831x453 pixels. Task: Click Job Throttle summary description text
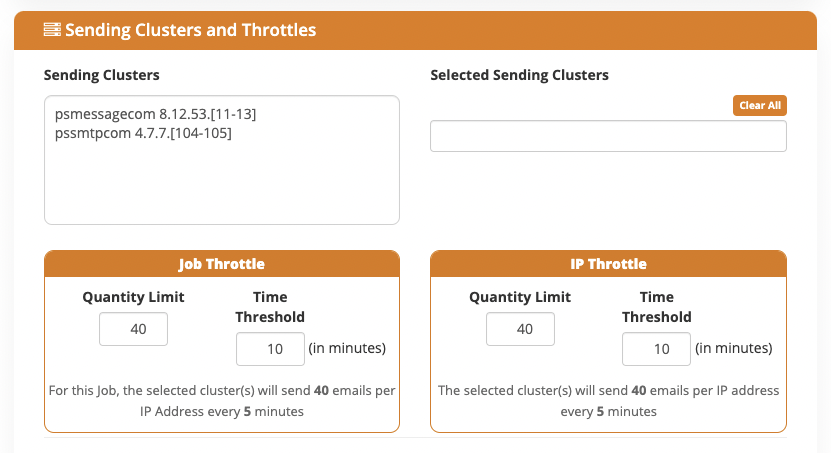(222, 401)
